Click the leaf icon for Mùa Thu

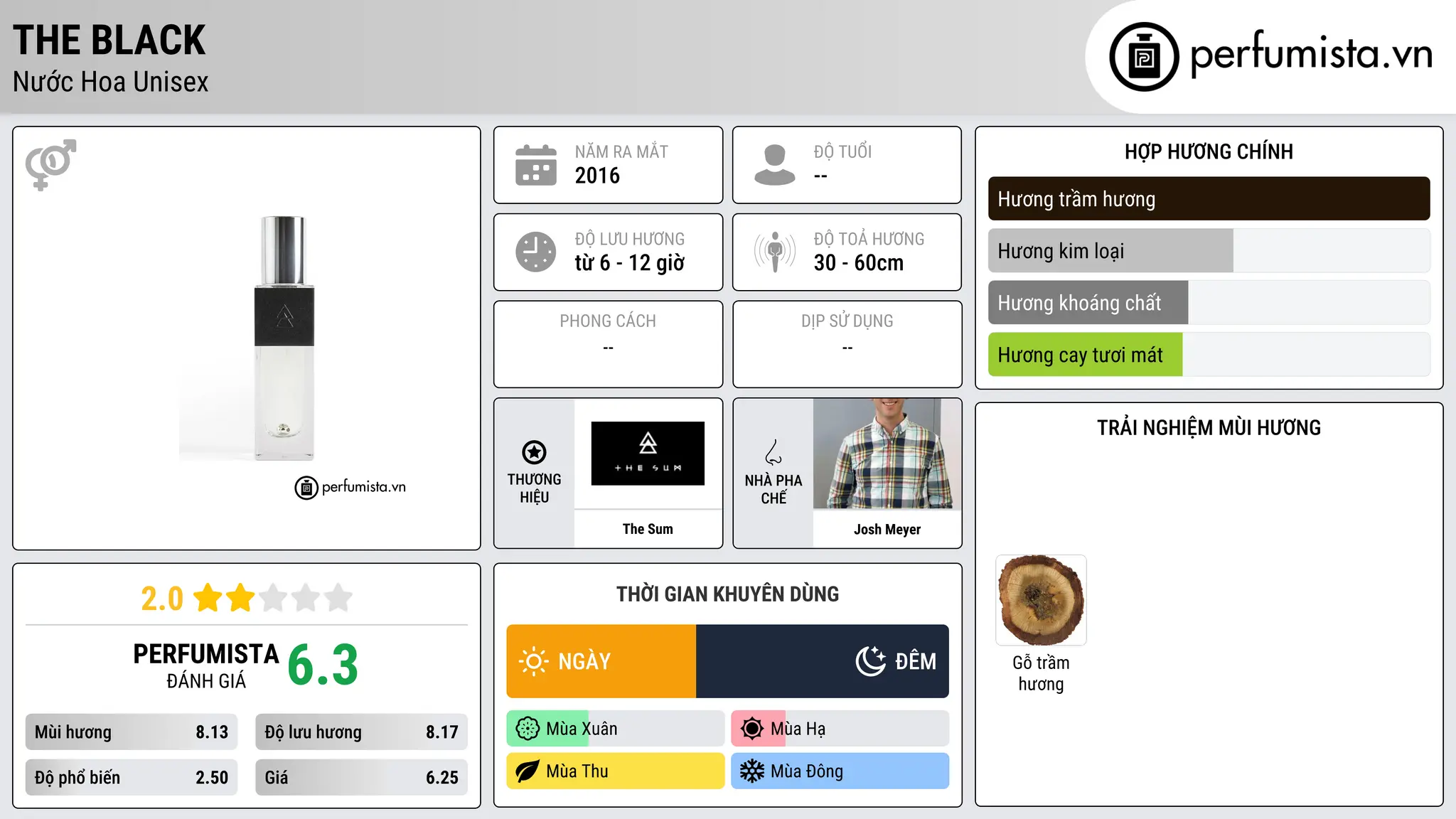[x=528, y=771]
